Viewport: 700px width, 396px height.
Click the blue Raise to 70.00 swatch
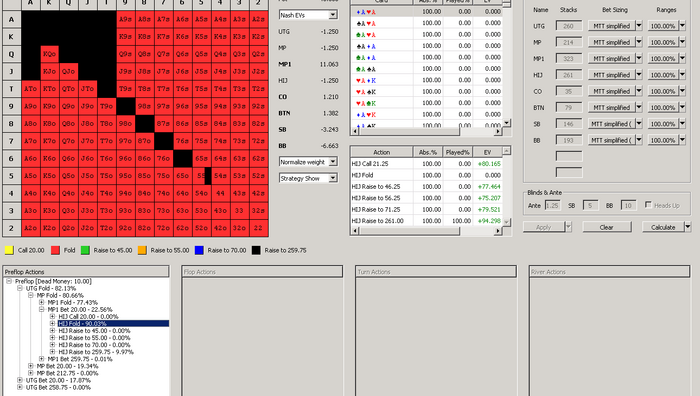[199, 250]
